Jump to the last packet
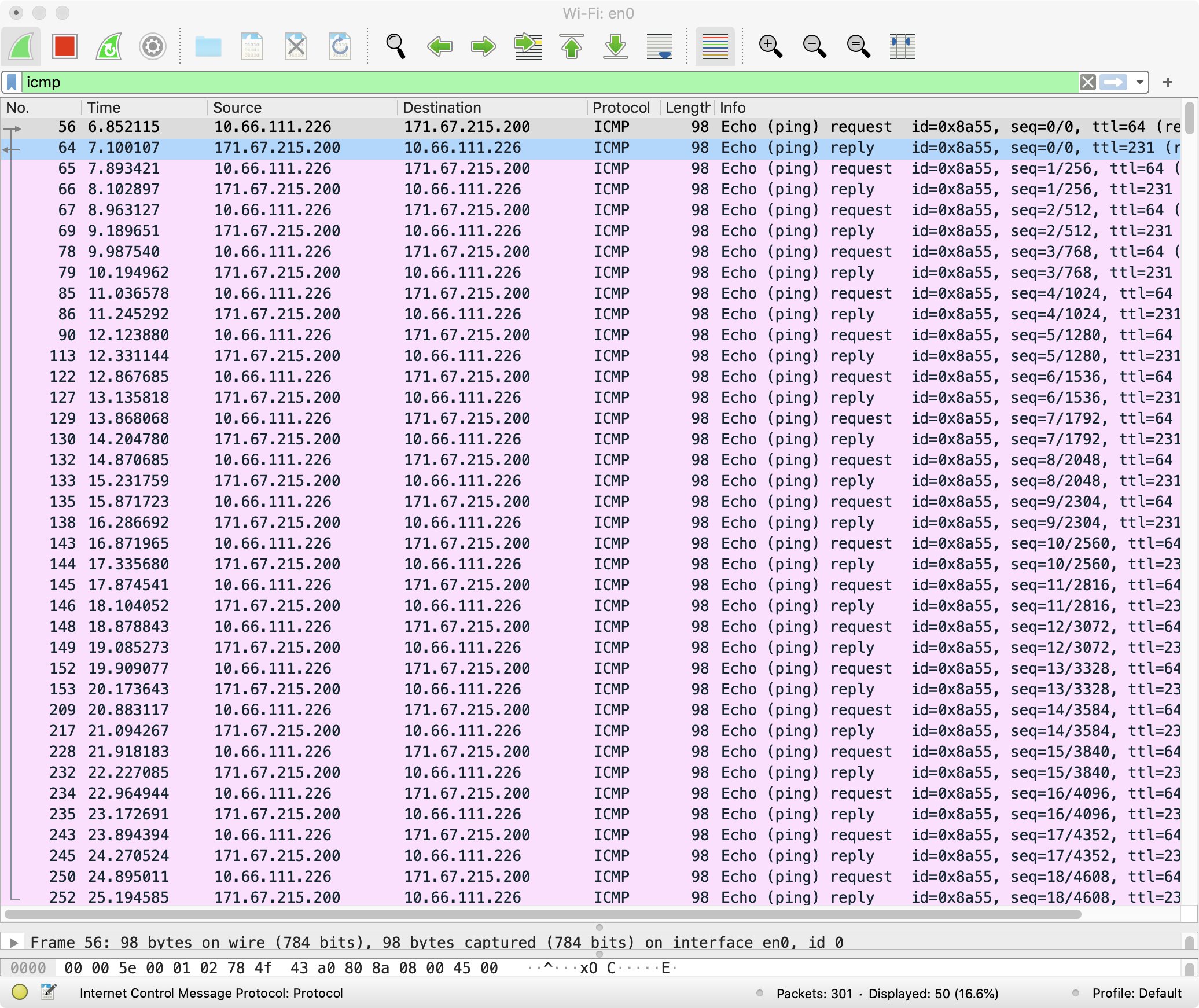Viewport: 1199px width, 1008px height. click(x=616, y=46)
